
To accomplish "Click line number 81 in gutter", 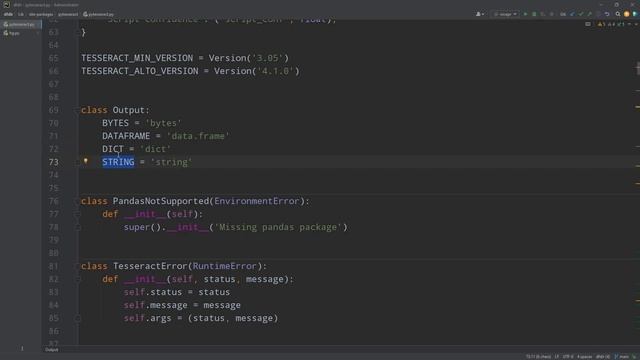I will point(53,266).
